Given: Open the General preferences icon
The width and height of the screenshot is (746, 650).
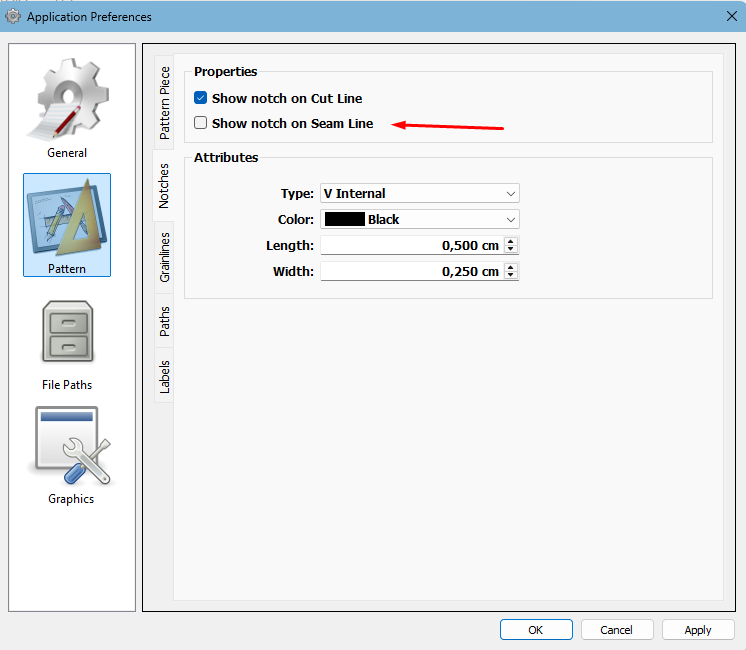Looking at the screenshot, I should click(x=67, y=105).
